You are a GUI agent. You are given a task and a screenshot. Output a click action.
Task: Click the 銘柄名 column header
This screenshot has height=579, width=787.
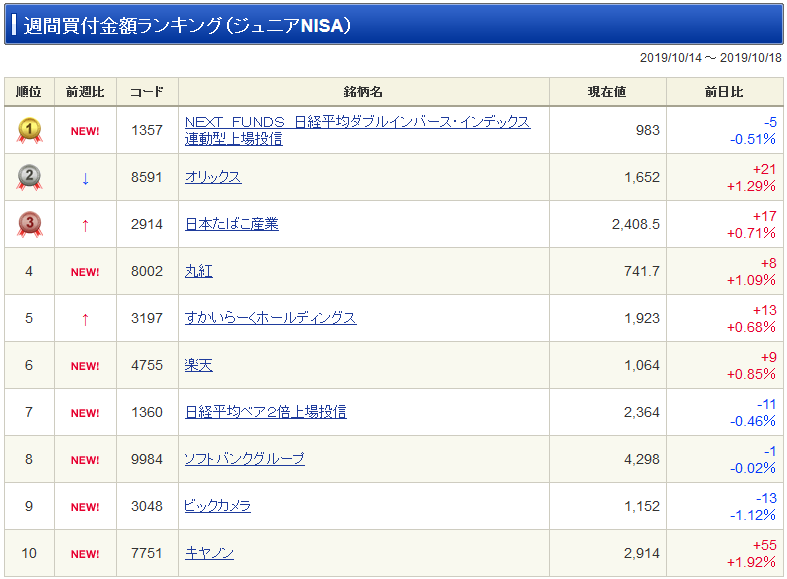point(363,92)
